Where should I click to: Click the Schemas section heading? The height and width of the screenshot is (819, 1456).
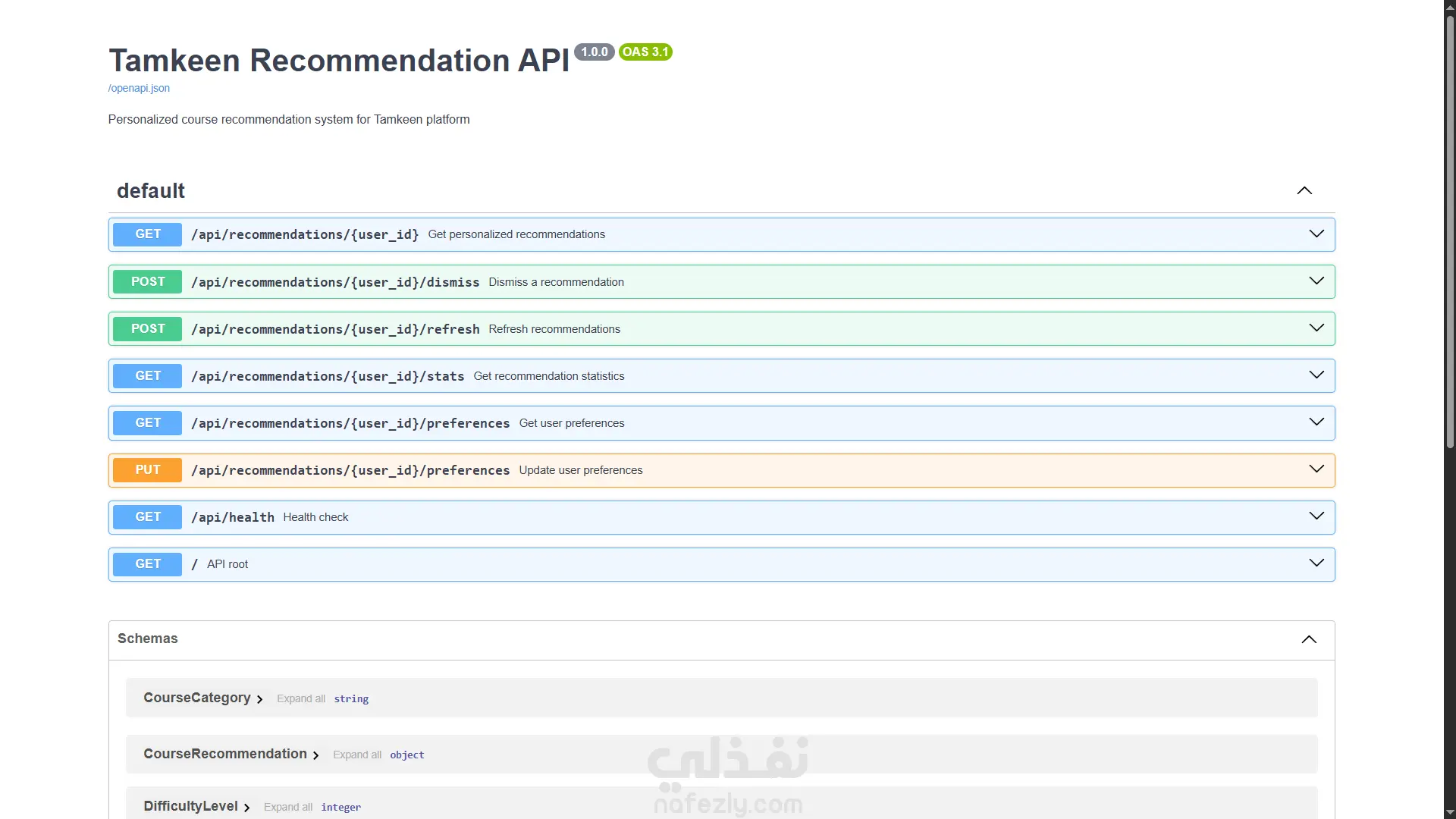[148, 639]
